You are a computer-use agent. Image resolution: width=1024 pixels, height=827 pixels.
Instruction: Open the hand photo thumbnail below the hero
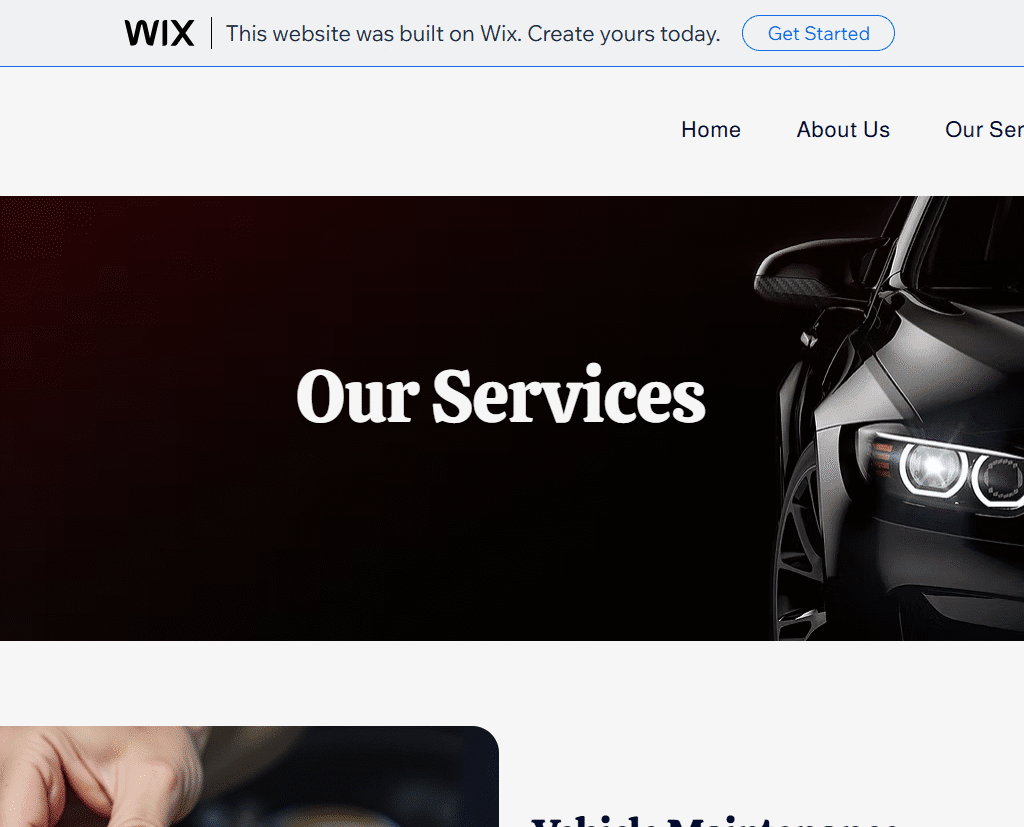tap(249, 776)
